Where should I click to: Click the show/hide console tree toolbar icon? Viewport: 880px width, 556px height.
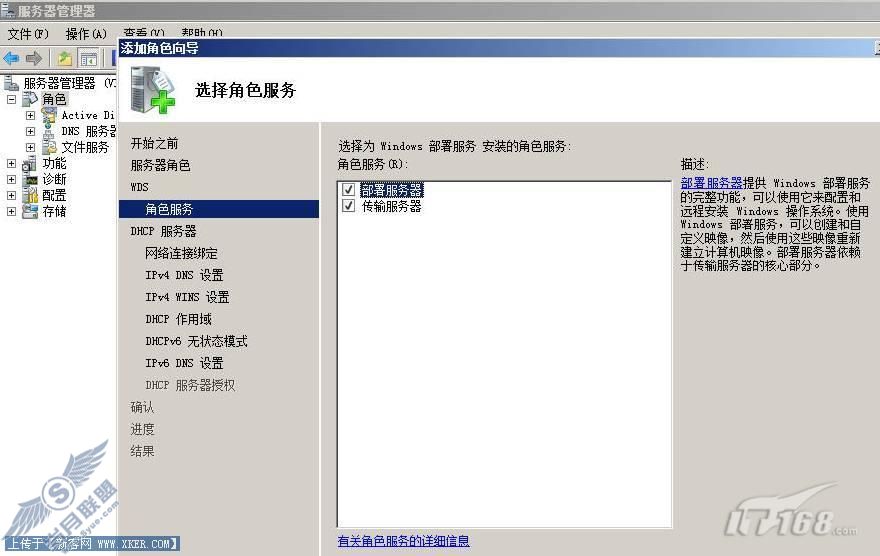tap(88, 58)
